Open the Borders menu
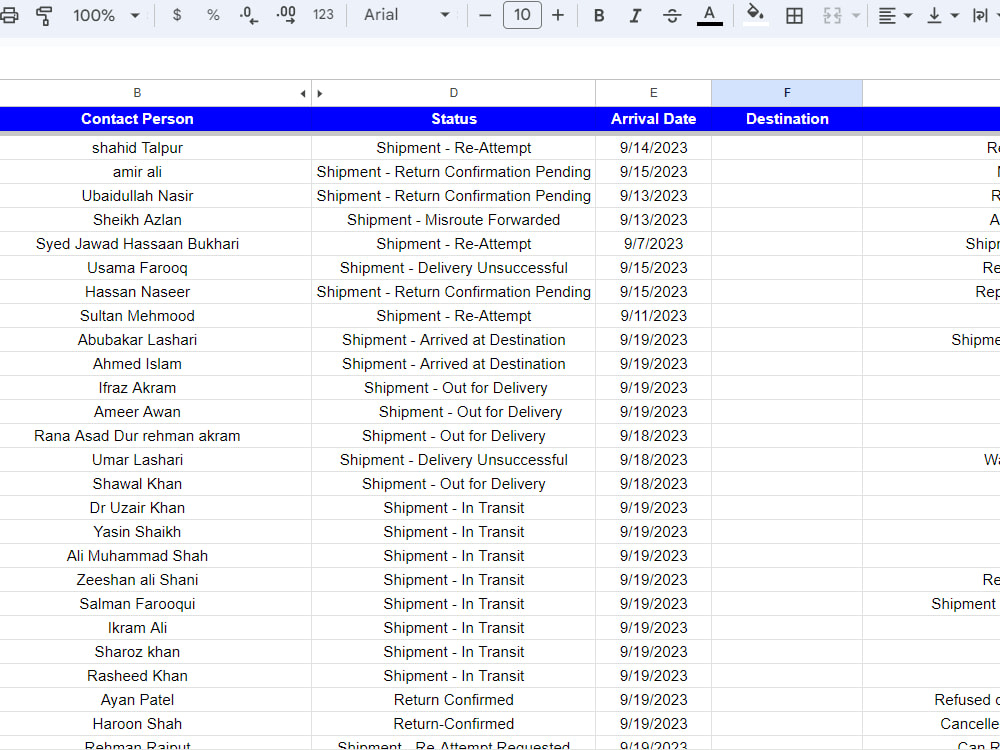The width and height of the screenshot is (1000, 750). 795,15
